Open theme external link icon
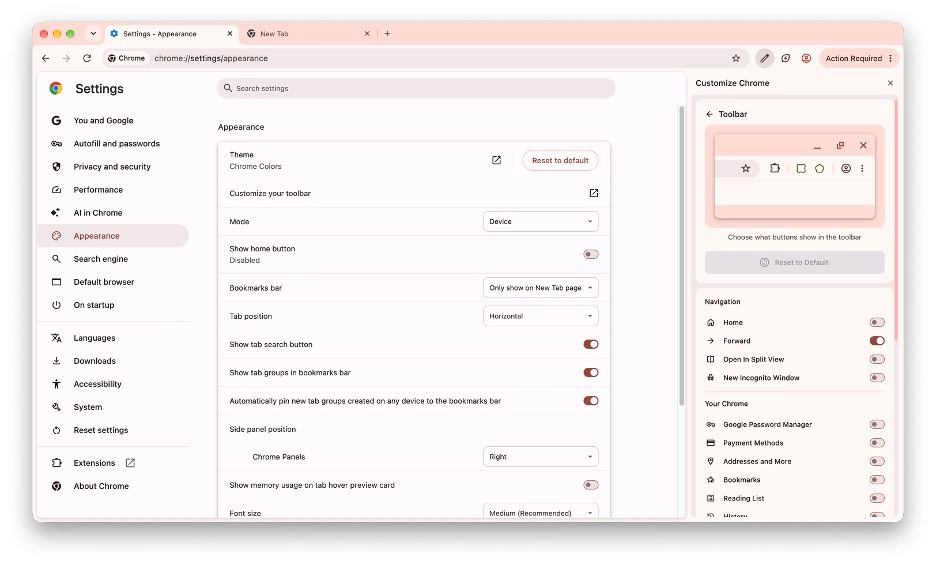Screen dimensions: 936x566 pyautogui.click(x=496, y=160)
